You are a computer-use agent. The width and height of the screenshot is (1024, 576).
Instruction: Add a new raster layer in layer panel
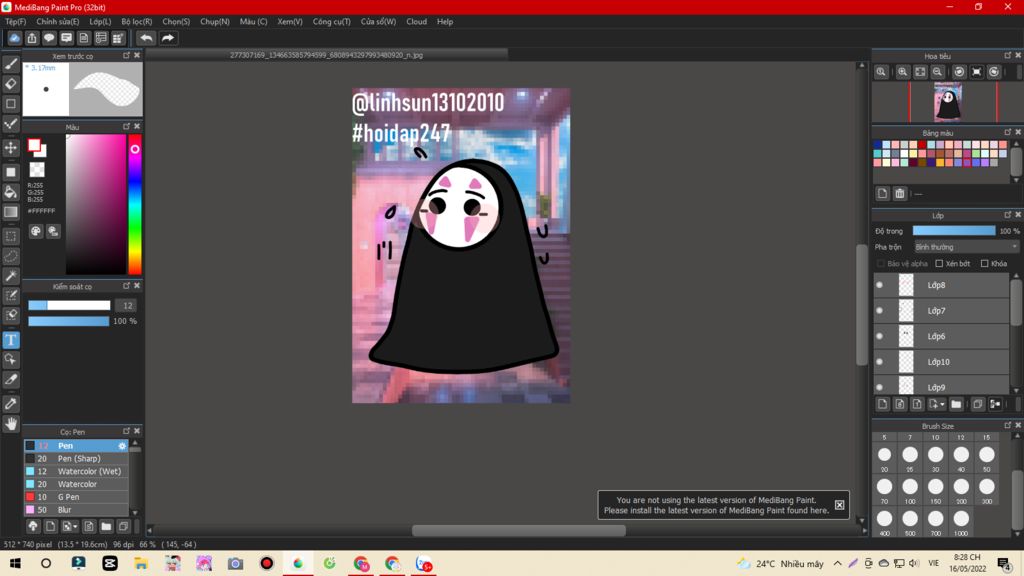pos(882,404)
